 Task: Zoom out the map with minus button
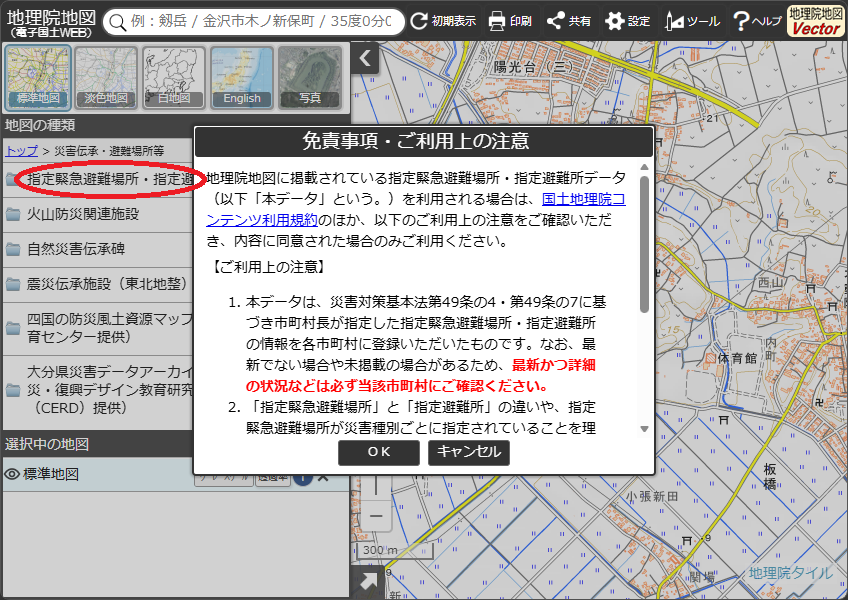(x=376, y=516)
